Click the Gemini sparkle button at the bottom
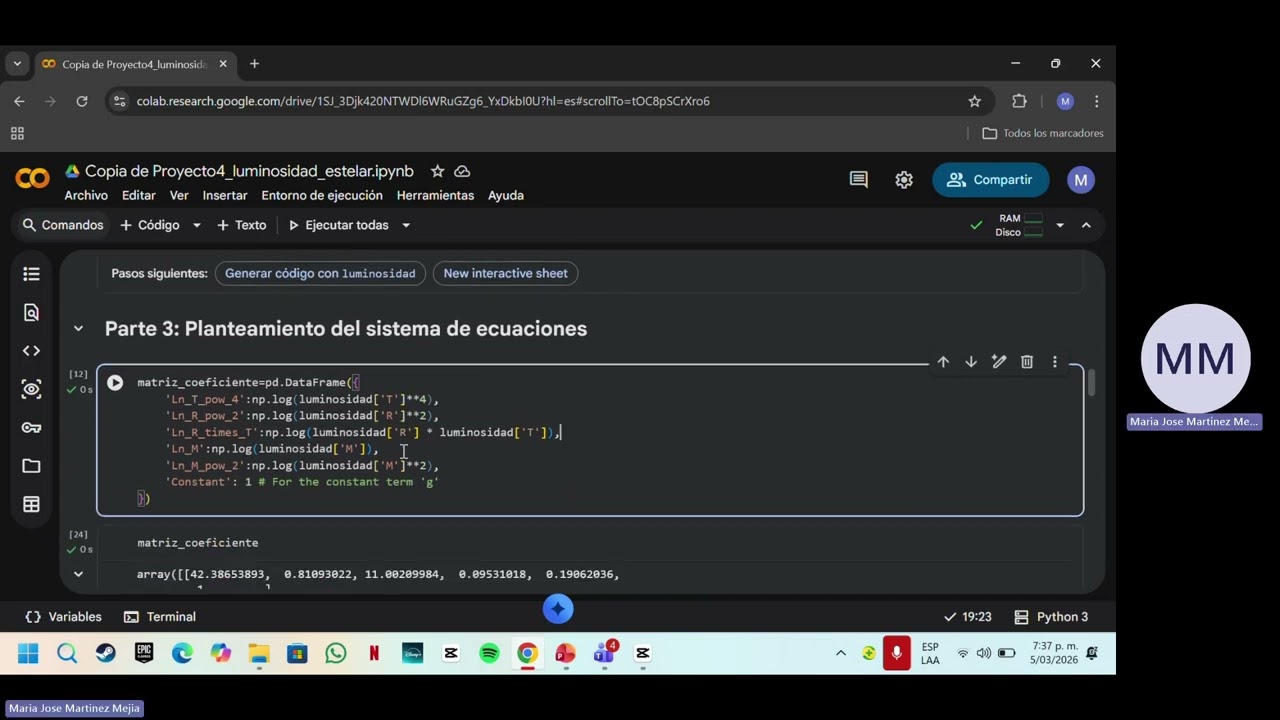 coord(558,608)
